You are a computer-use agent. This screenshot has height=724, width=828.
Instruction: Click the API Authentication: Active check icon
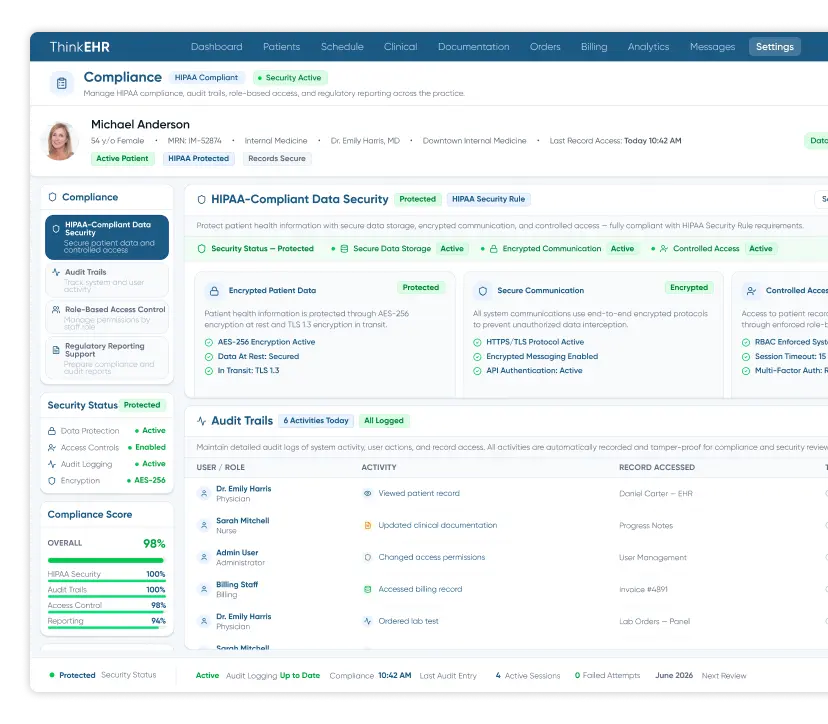[x=477, y=371]
